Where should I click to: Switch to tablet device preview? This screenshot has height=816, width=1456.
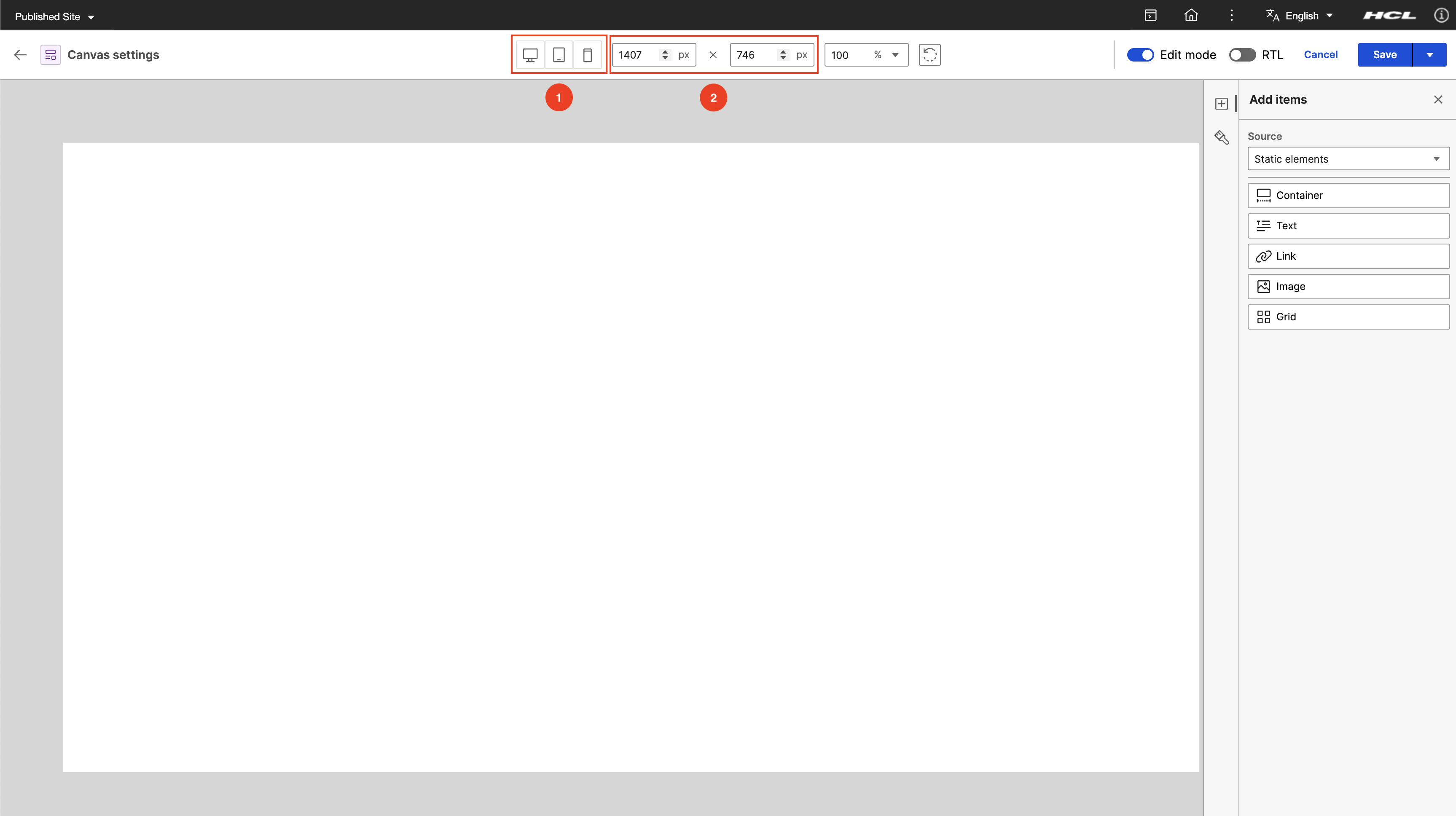(x=559, y=55)
